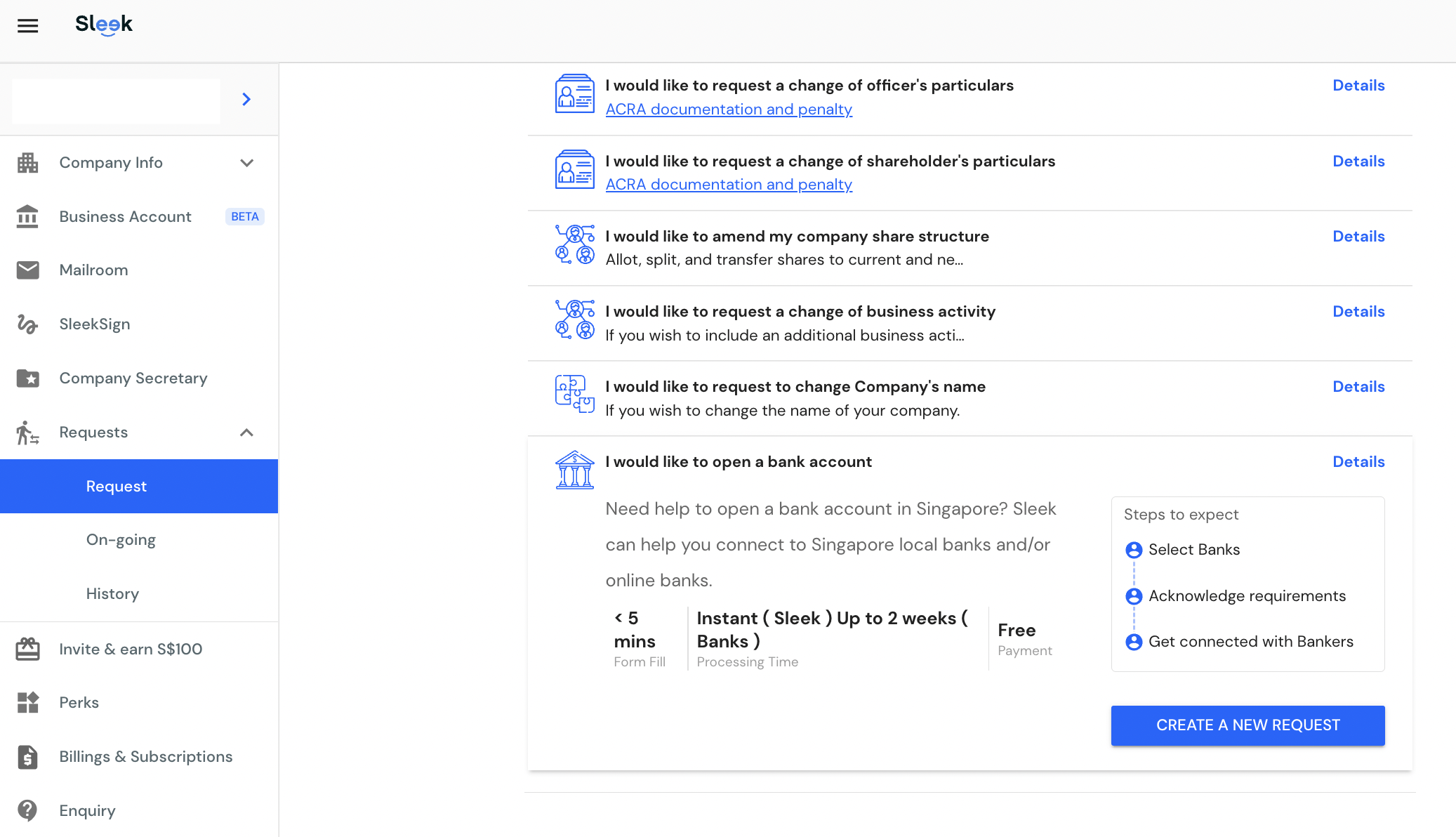1456x837 pixels.
Task: Click the Requests person icon
Action: click(27, 432)
